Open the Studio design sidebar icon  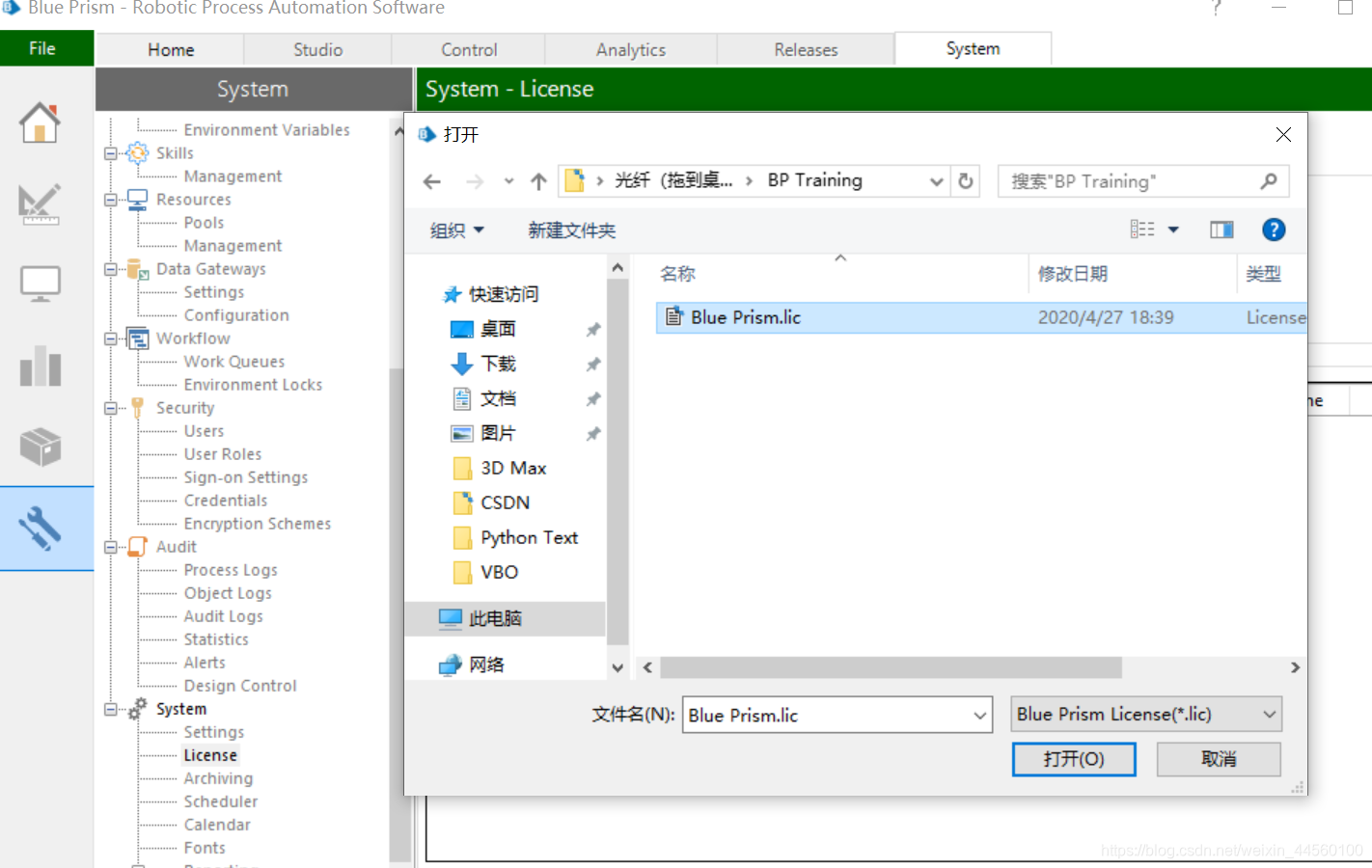click(x=40, y=203)
